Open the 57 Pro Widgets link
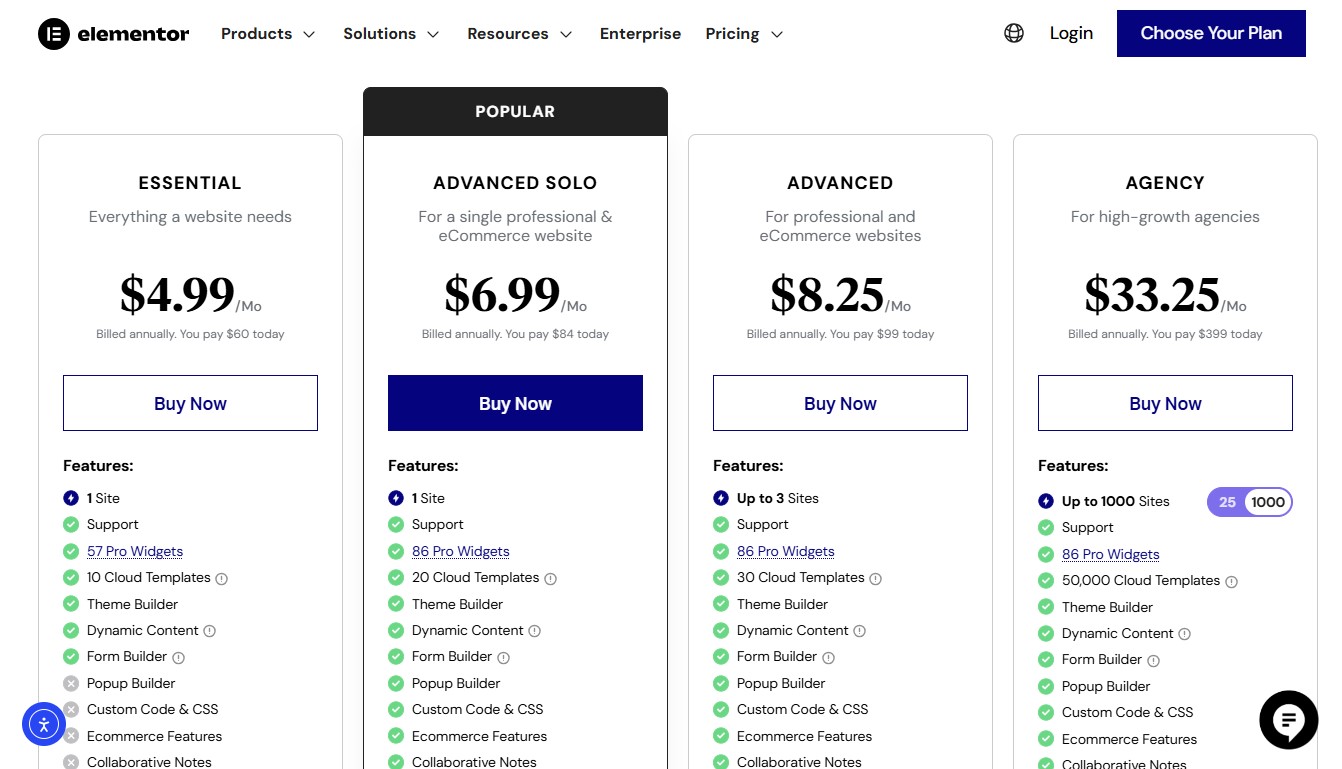Viewport: 1342px width, 769px height. pyautogui.click(x=134, y=550)
